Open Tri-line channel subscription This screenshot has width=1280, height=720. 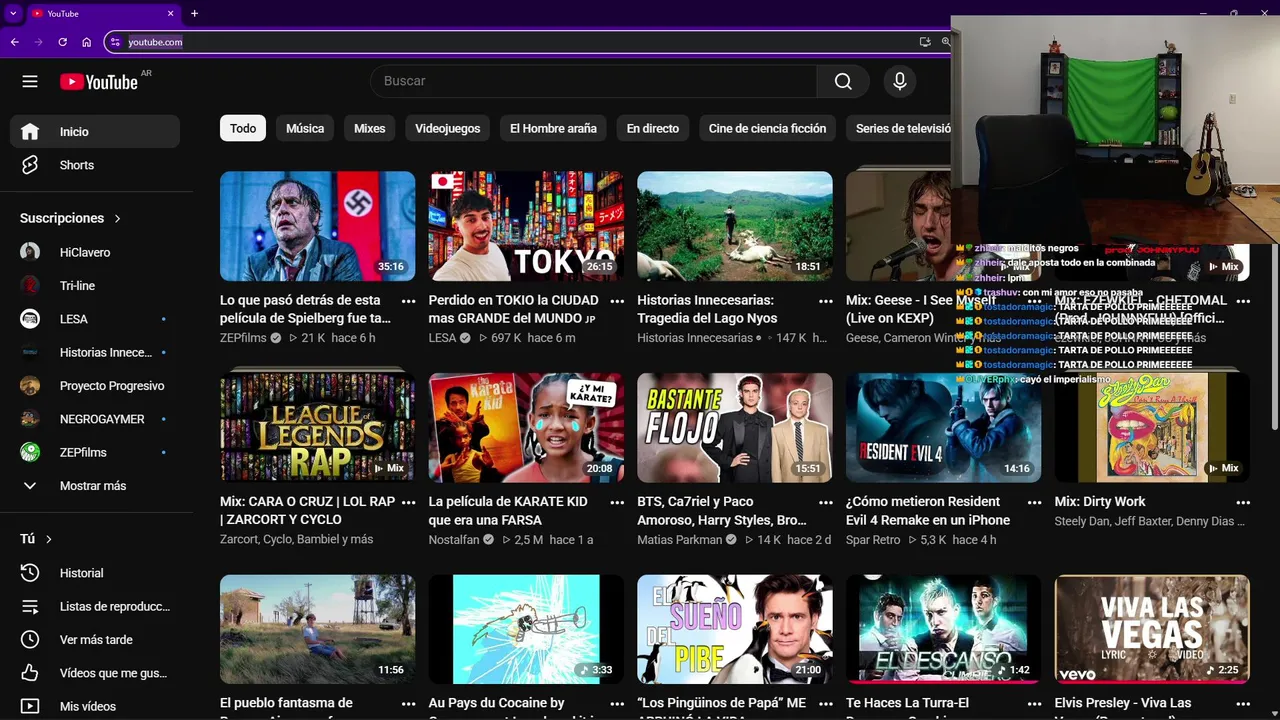(x=95, y=285)
